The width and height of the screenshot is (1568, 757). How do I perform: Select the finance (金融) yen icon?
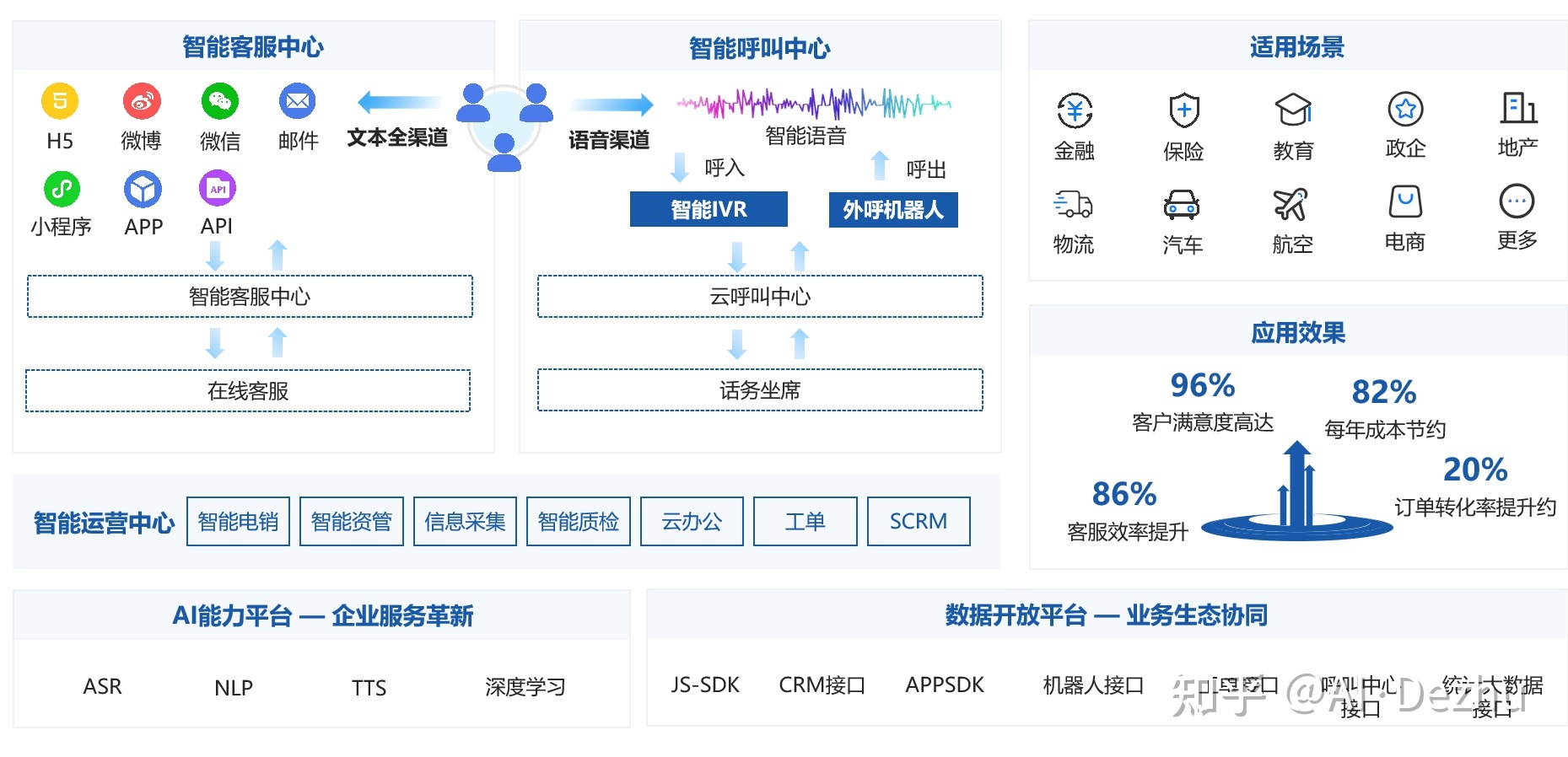point(1075,110)
